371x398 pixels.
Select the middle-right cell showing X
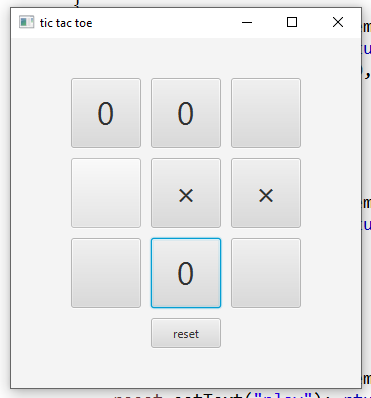pos(266,193)
